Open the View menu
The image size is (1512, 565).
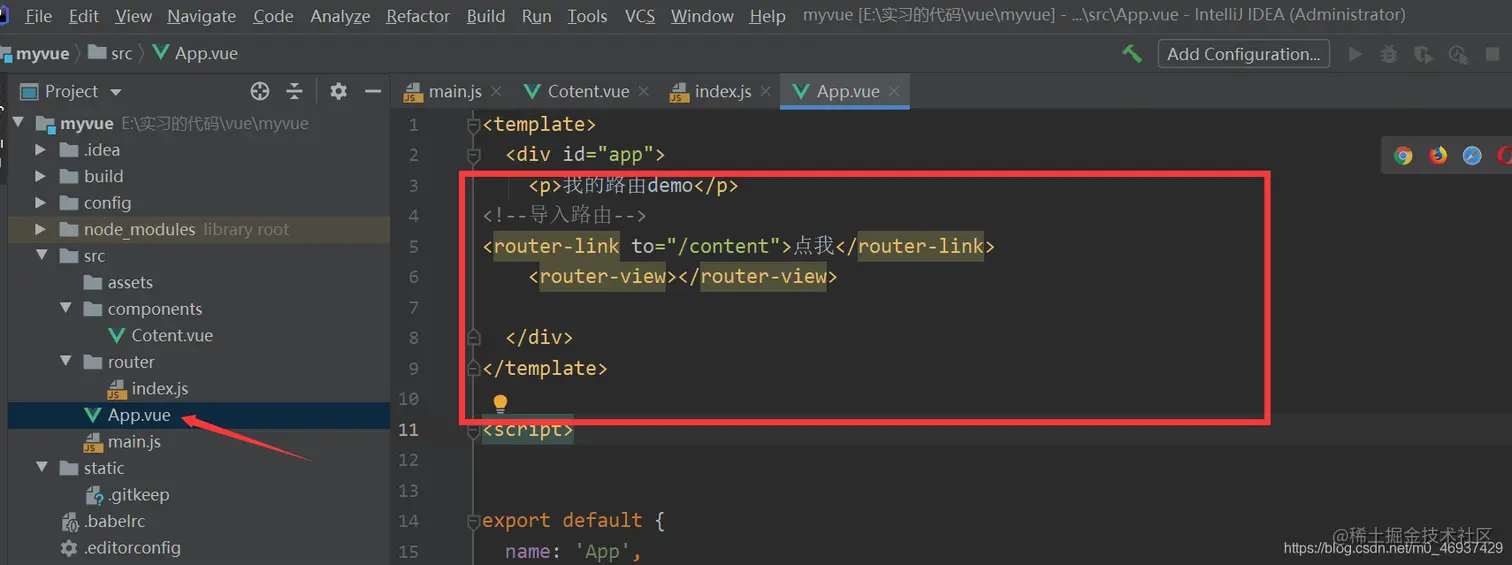click(133, 16)
